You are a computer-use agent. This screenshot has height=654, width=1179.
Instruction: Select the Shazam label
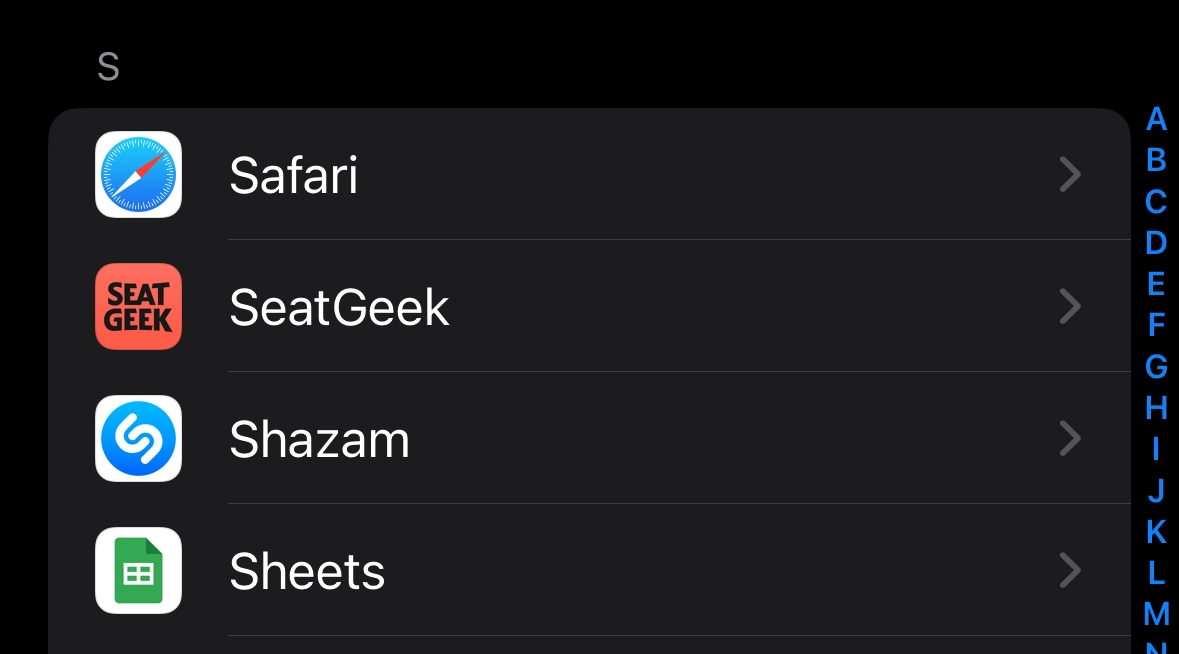(x=319, y=439)
